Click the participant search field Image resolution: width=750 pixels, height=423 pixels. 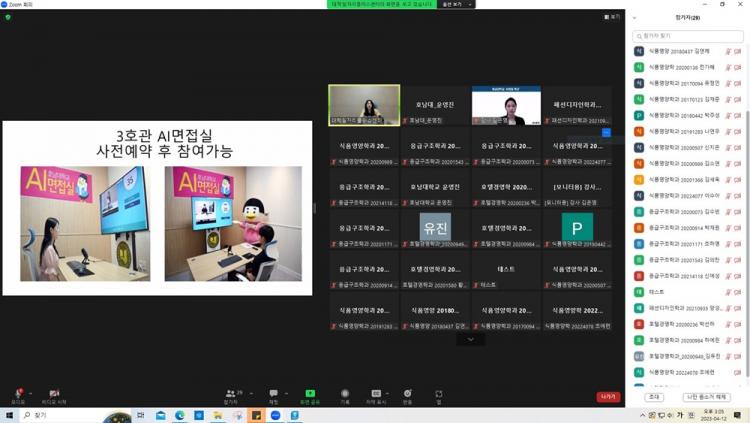(688, 36)
